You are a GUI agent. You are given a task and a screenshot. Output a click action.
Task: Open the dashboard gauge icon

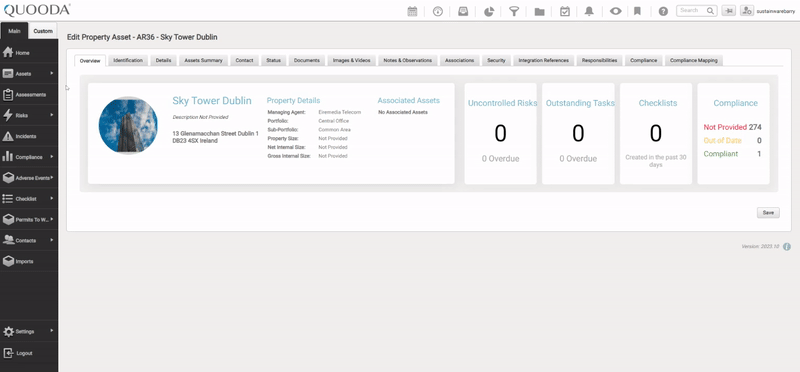pyautogui.click(x=438, y=11)
